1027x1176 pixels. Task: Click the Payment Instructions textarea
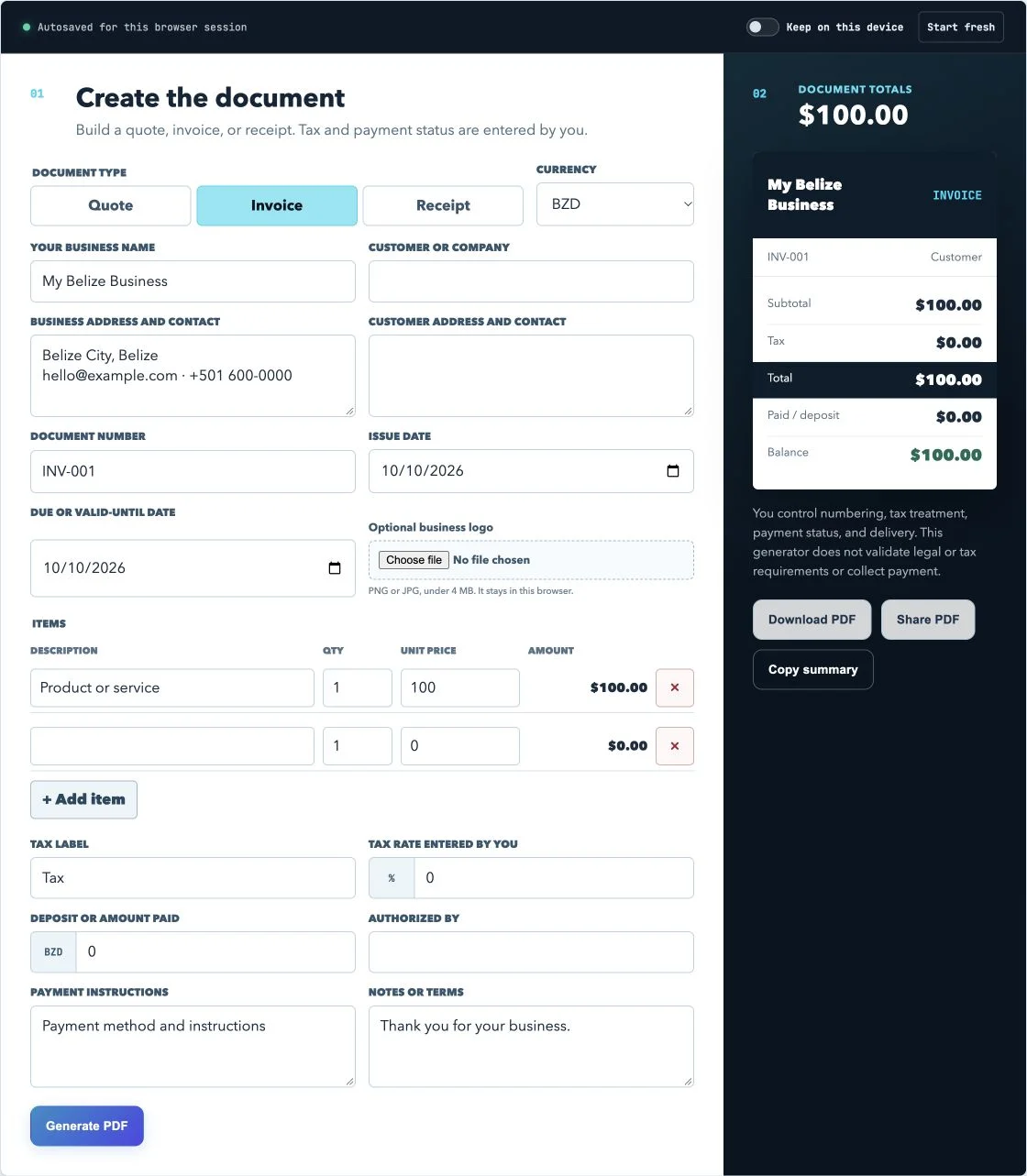[x=193, y=1047]
